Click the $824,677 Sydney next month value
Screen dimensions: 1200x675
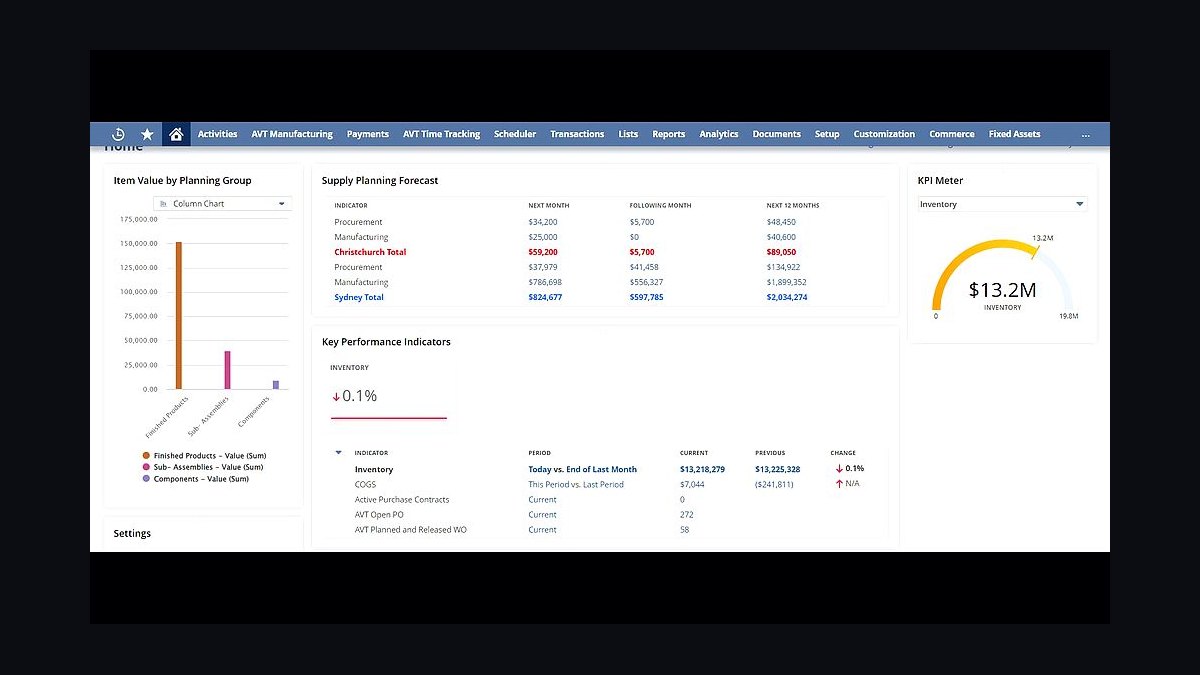(x=545, y=297)
